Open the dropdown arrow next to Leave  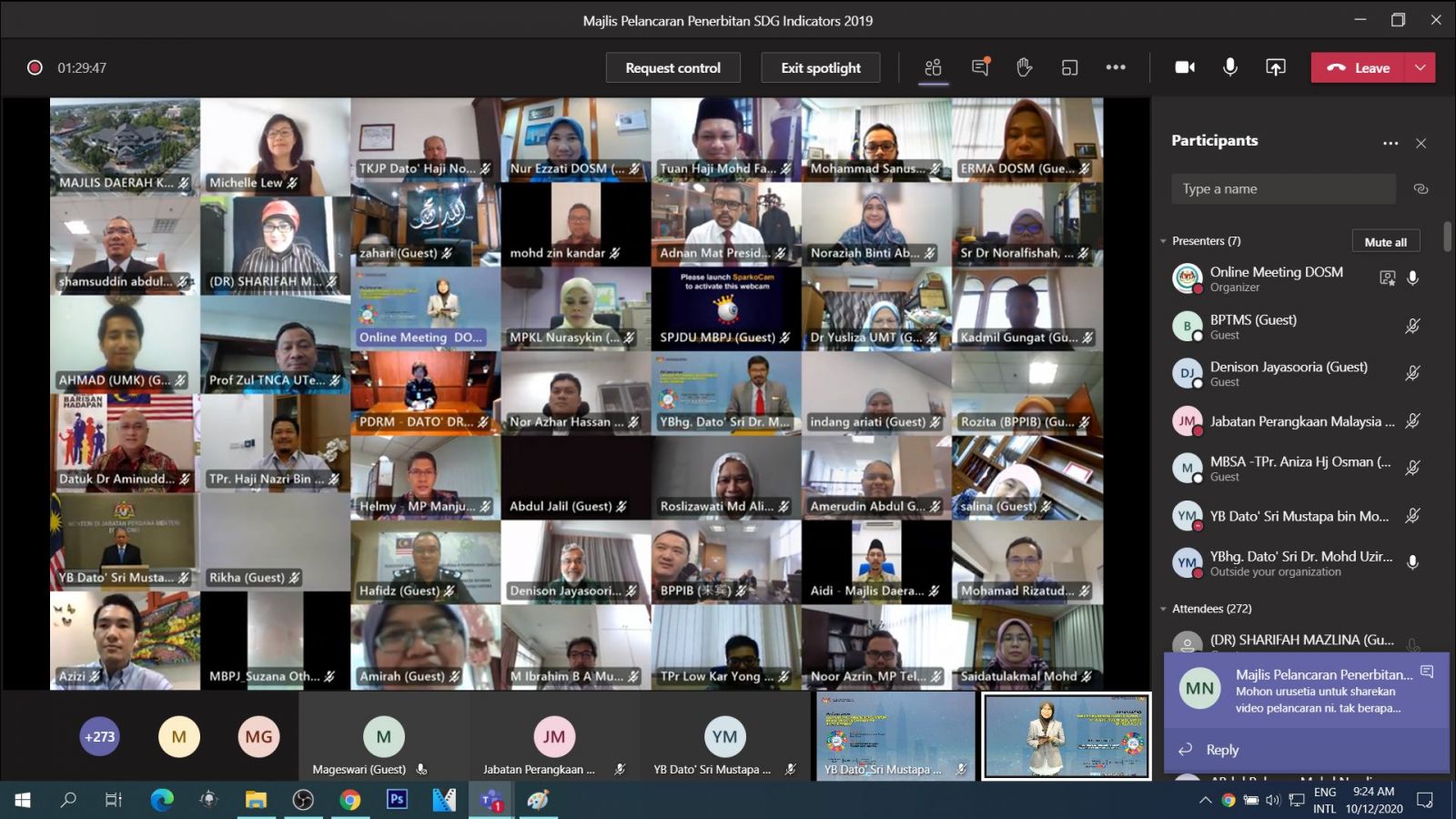[x=1421, y=67]
